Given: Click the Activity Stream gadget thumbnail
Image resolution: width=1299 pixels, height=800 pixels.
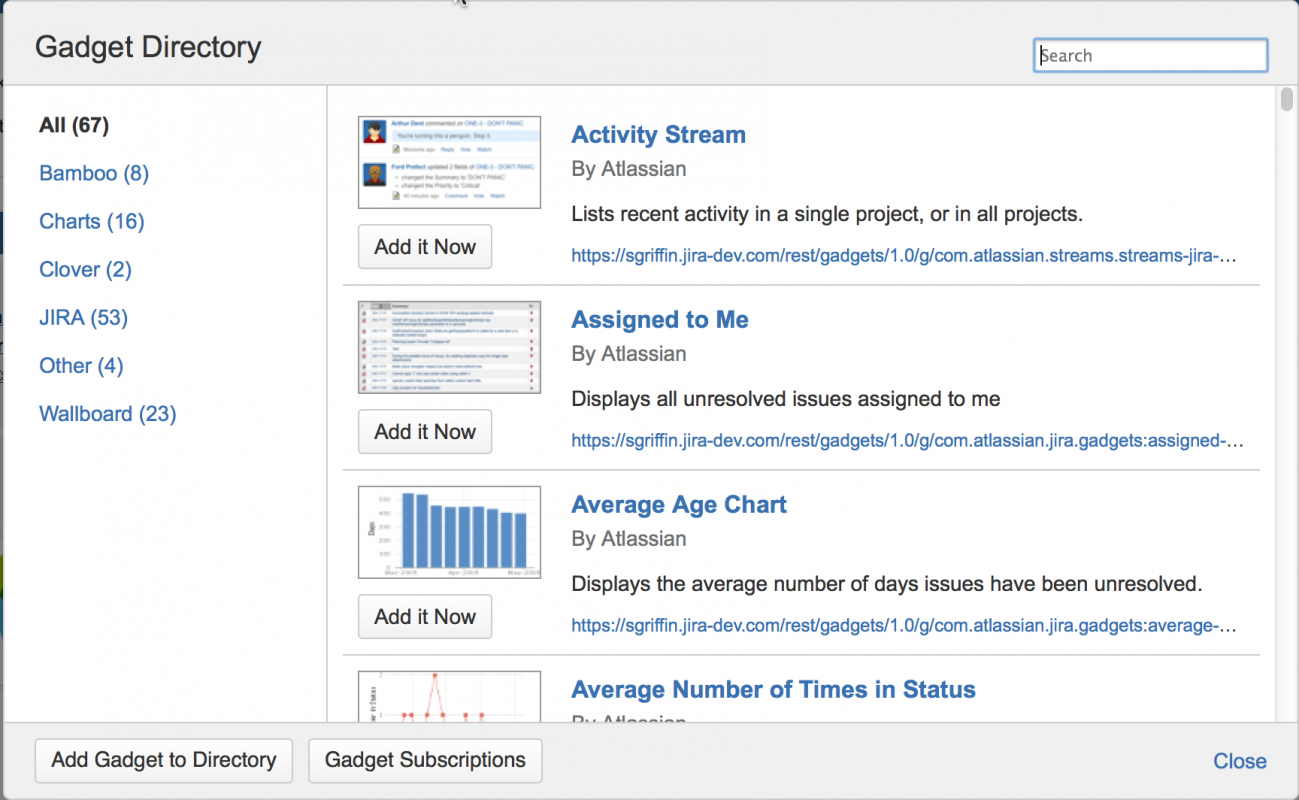Looking at the screenshot, I should 449,162.
